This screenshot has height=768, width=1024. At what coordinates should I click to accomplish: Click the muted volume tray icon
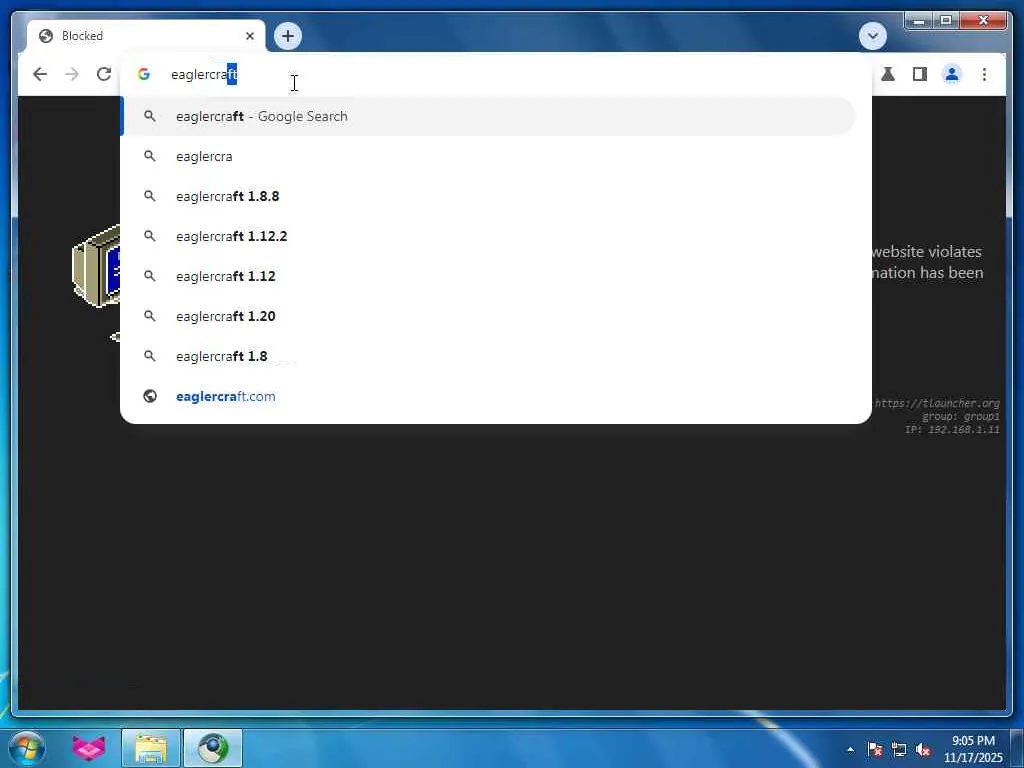coord(923,750)
